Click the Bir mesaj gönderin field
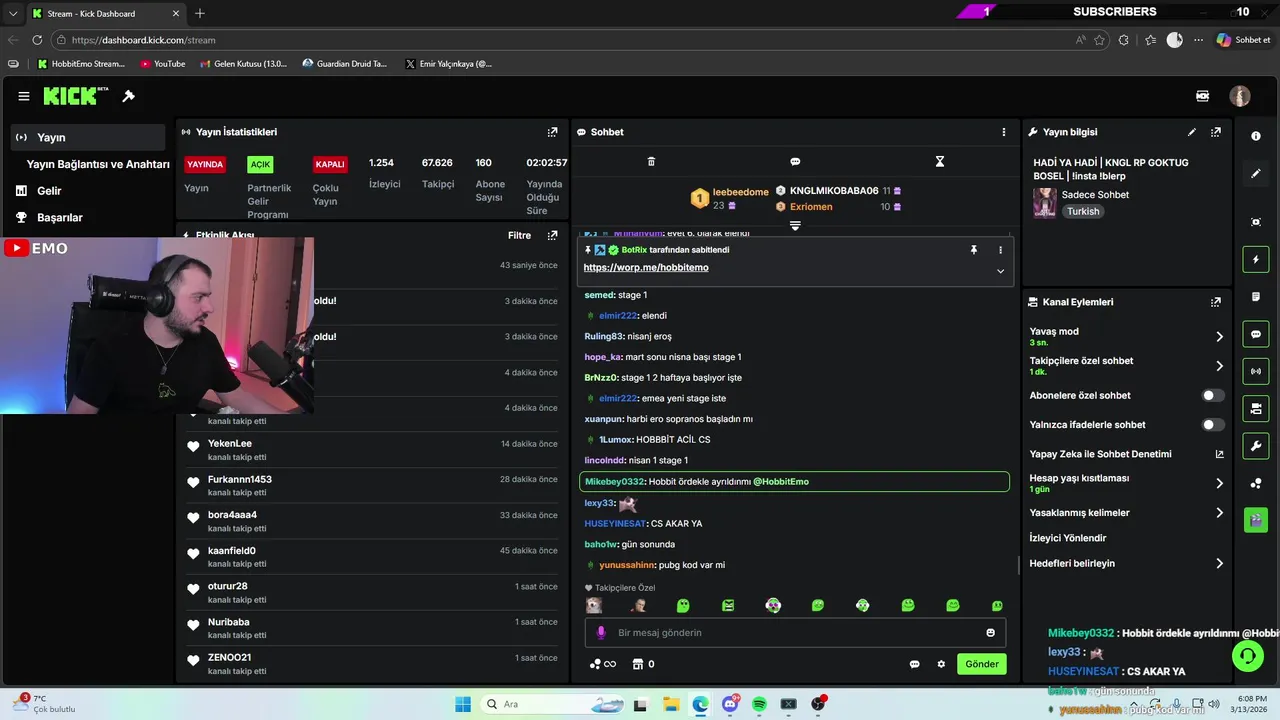Image resolution: width=1280 pixels, height=720 pixels. point(795,633)
